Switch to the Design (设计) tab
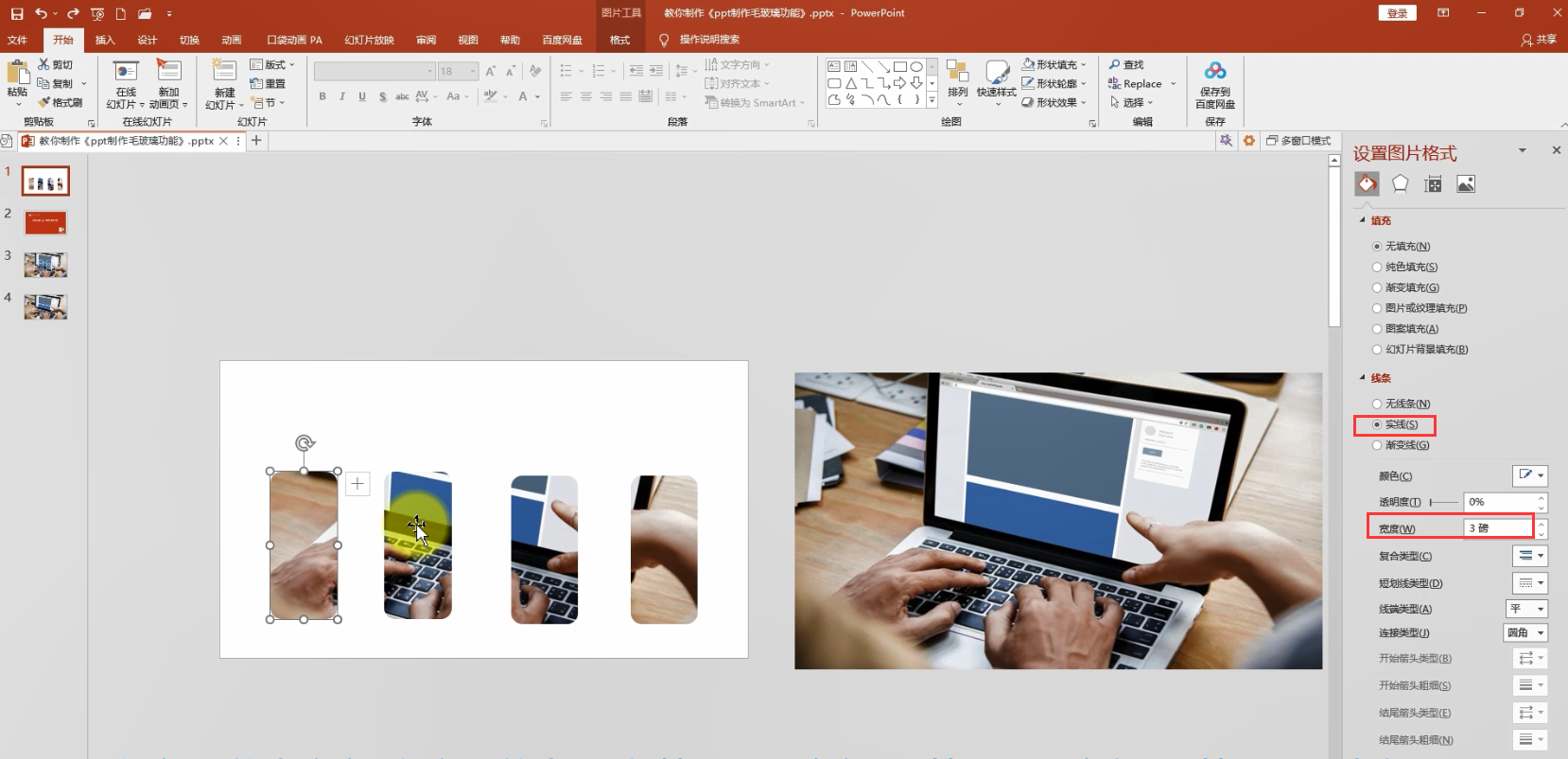 pyautogui.click(x=147, y=40)
